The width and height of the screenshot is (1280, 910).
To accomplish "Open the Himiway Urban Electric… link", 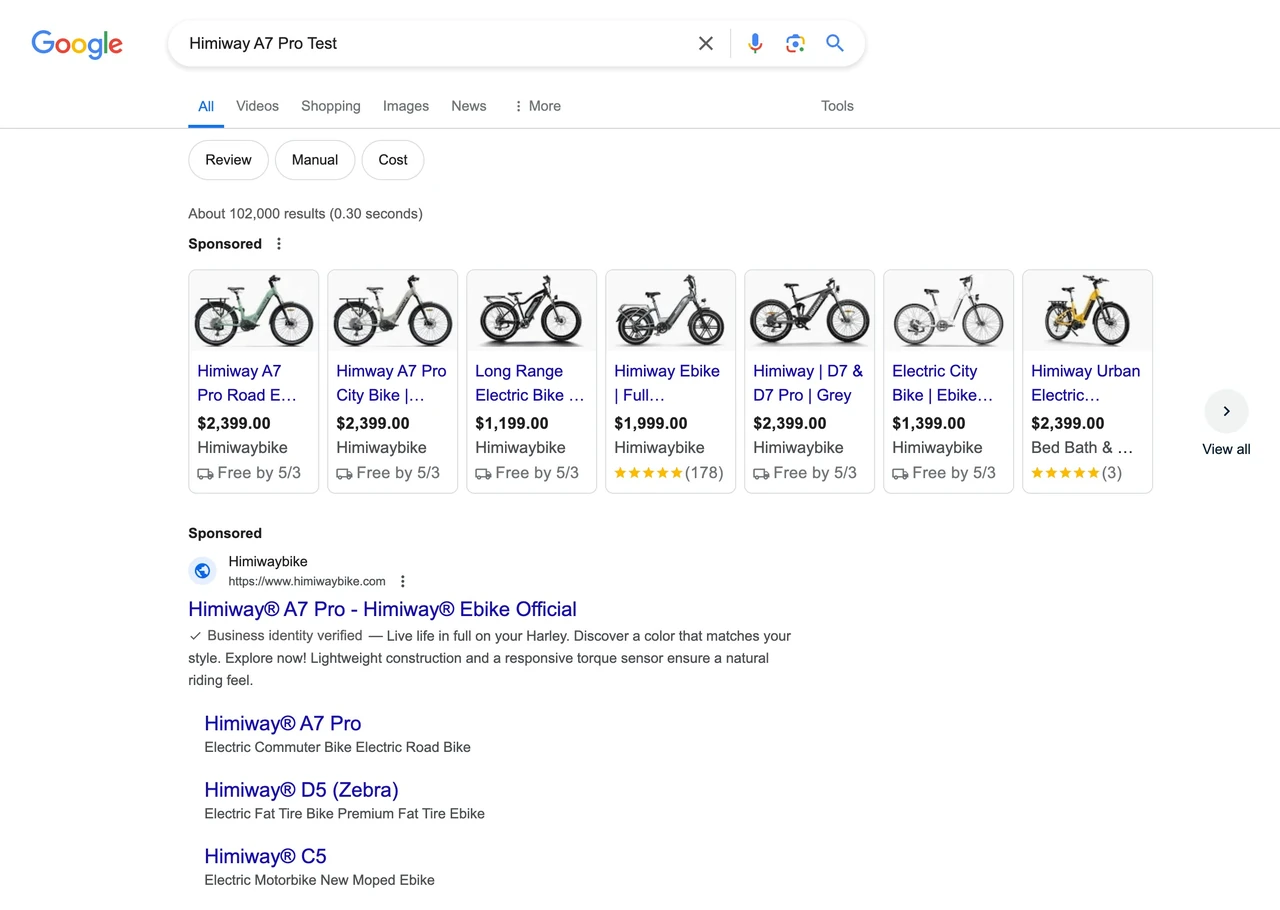I will click(x=1086, y=383).
